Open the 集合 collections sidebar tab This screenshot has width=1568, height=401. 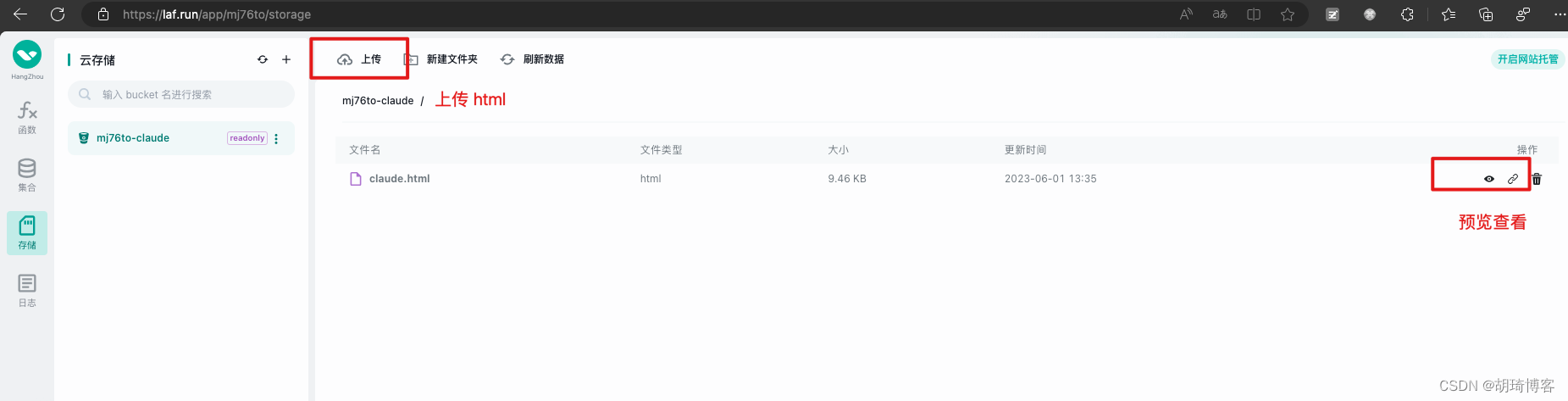click(27, 175)
